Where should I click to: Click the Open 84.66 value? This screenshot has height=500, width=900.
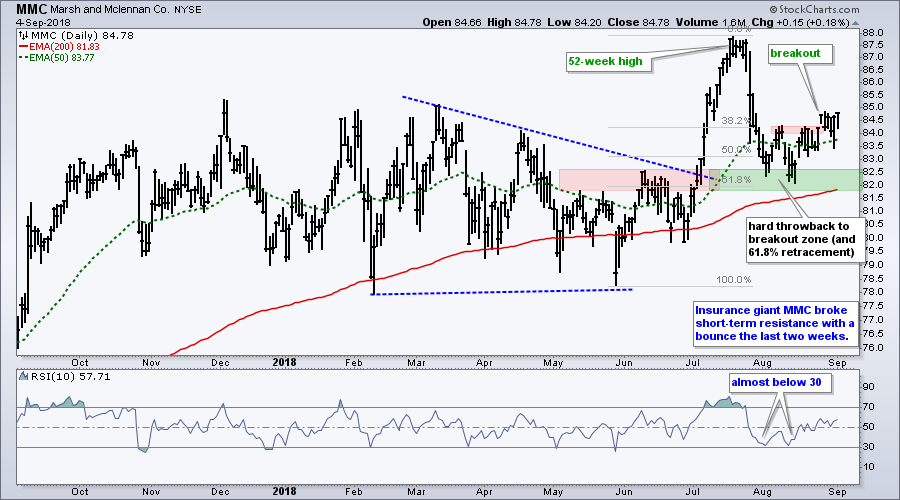[452, 22]
